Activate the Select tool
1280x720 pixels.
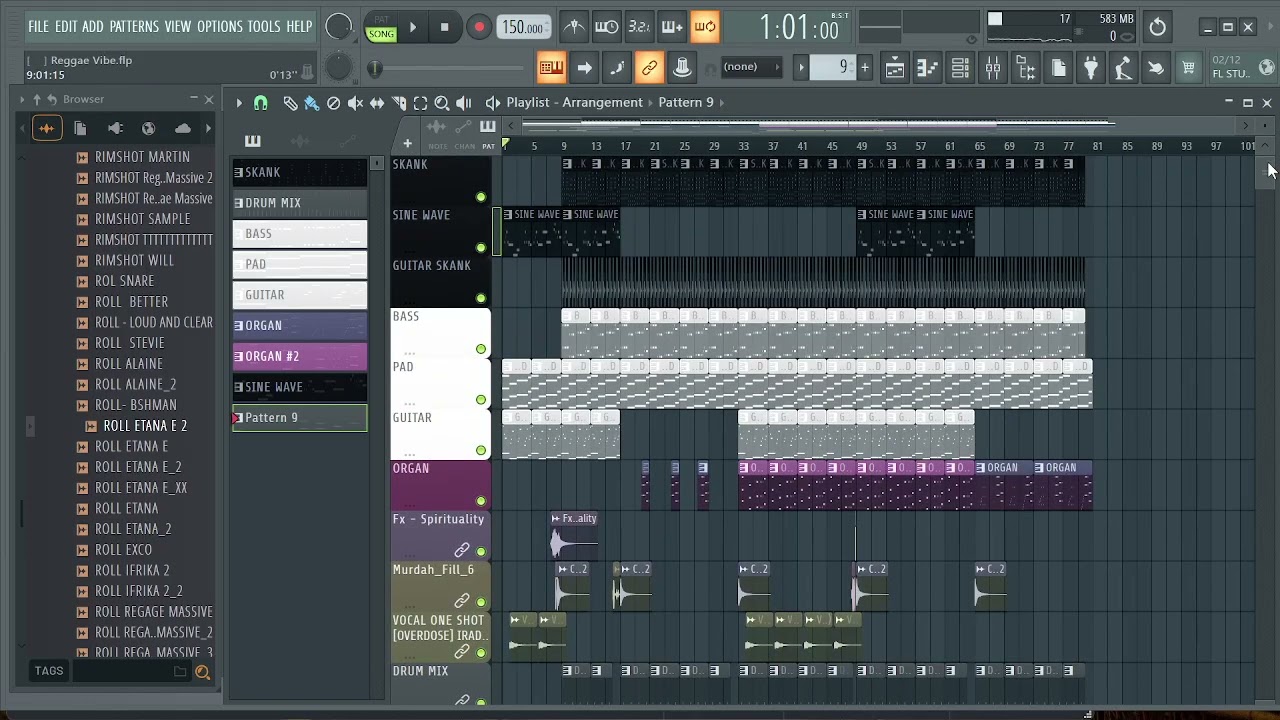pyautogui.click(x=420, y=102)
